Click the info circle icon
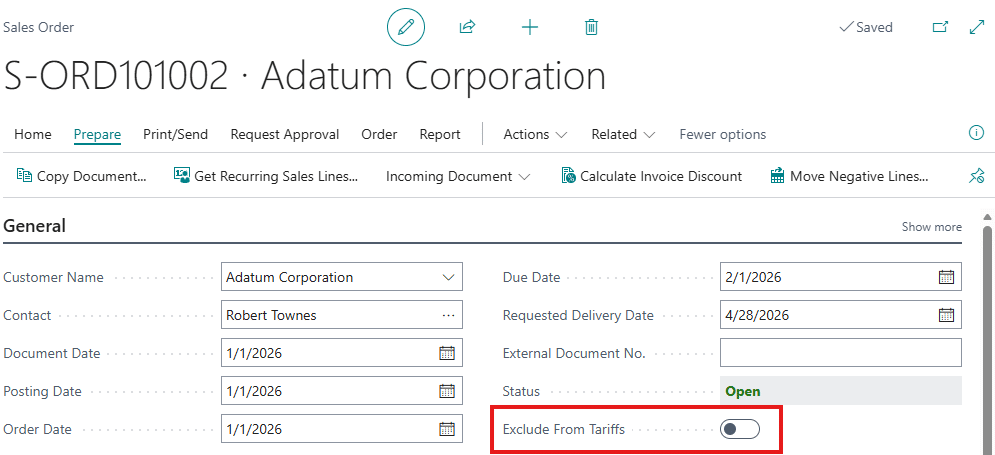The height and width of the screenshot is (455, 995). (977, 133)
